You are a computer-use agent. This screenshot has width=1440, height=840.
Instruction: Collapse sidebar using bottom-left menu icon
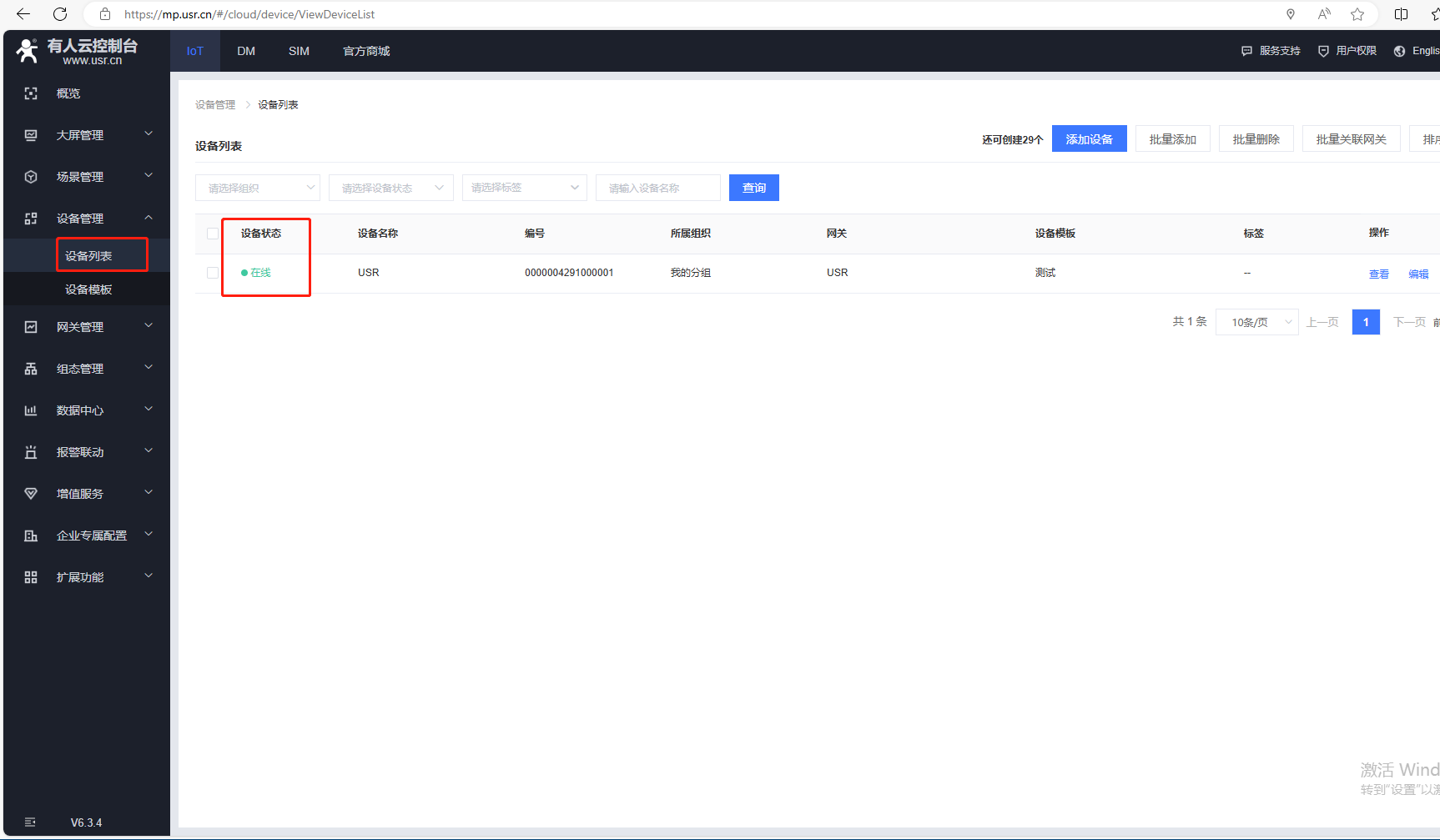31,822
